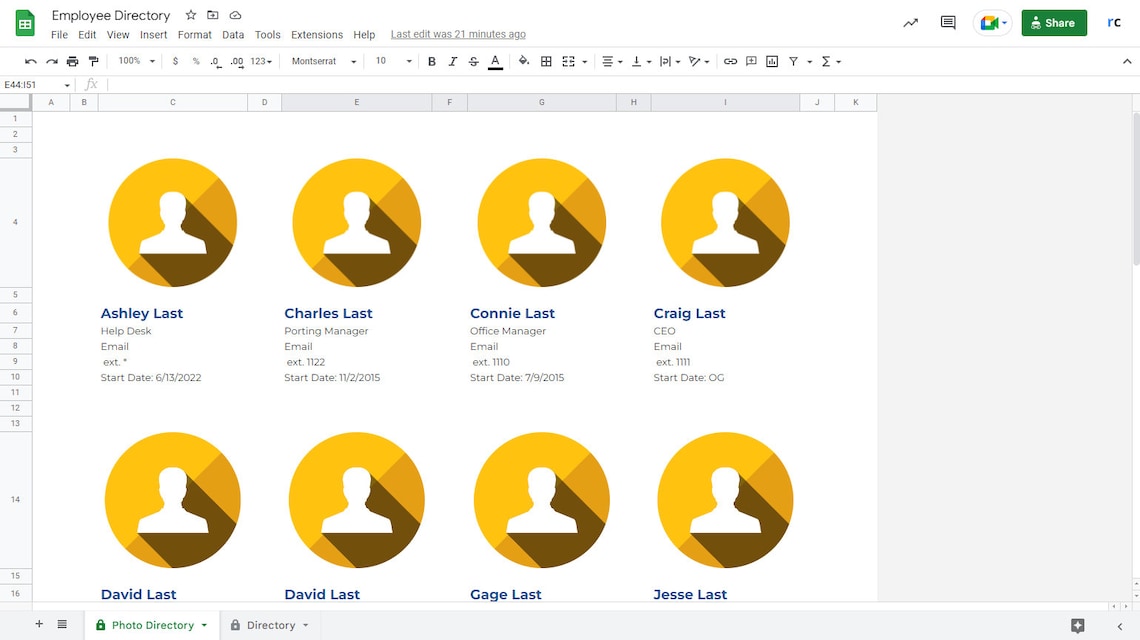This screenshot has width=1140, height=640.
Task: Open the Tools menu
Action: pos(268,34)
